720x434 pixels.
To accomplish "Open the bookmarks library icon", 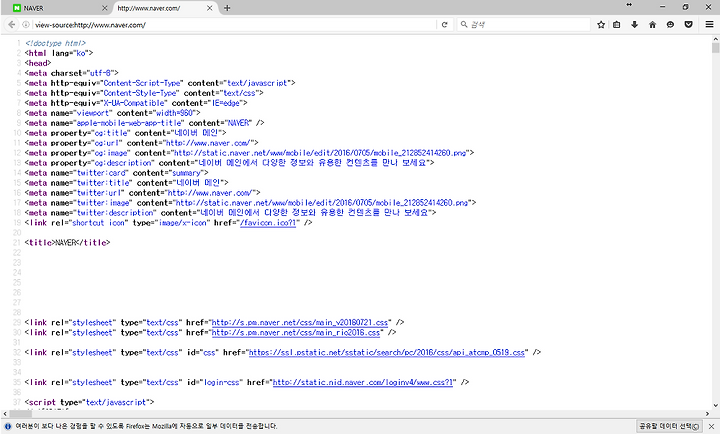I will [x=617, y=25].
